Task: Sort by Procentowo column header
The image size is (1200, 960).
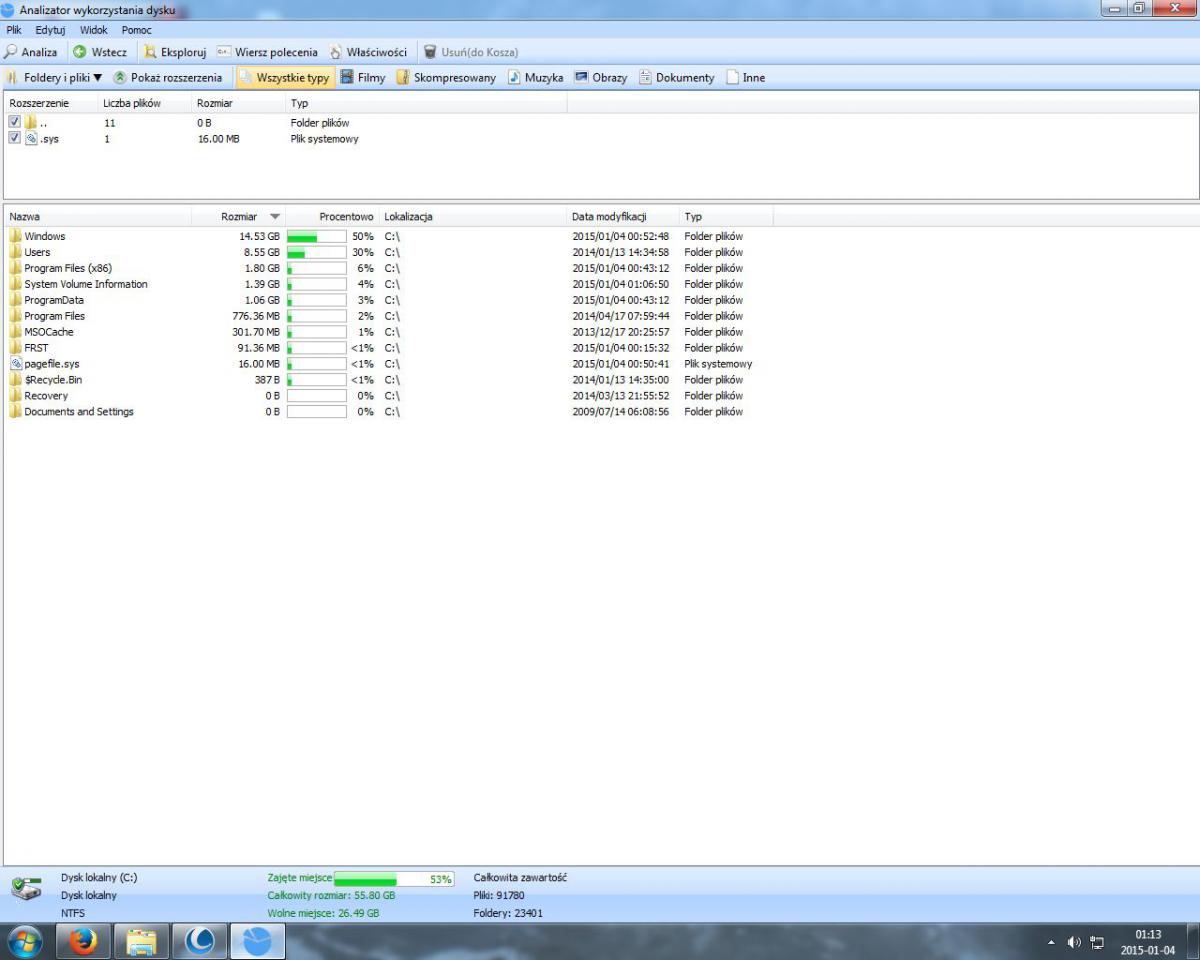Action: point(332,216)
